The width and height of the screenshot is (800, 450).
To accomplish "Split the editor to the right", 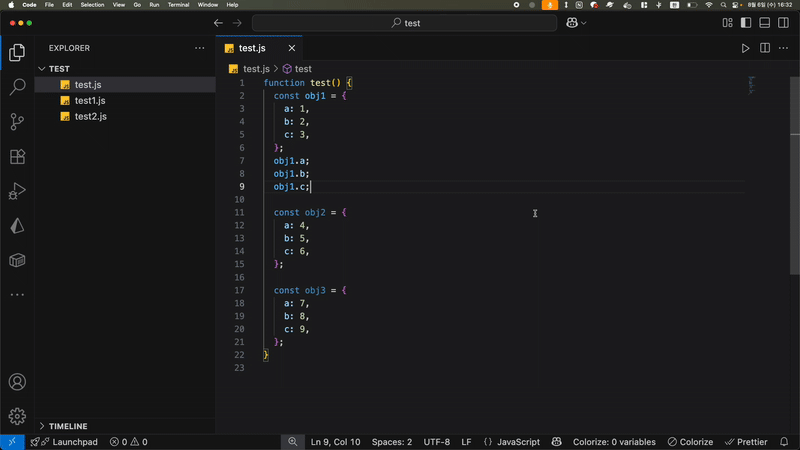I will point(765,48).
